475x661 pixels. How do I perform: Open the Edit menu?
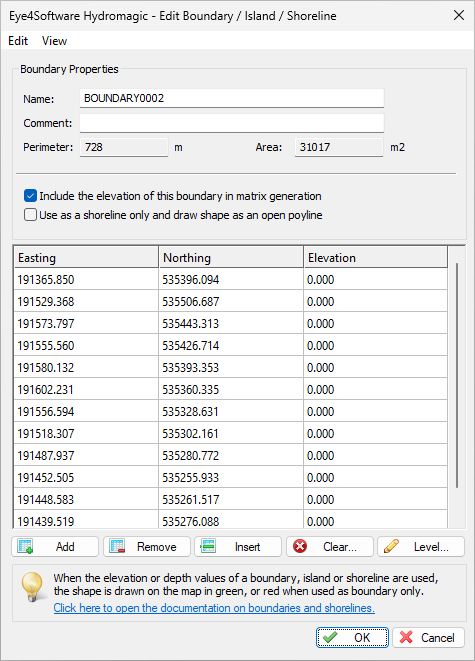point(18,41)
